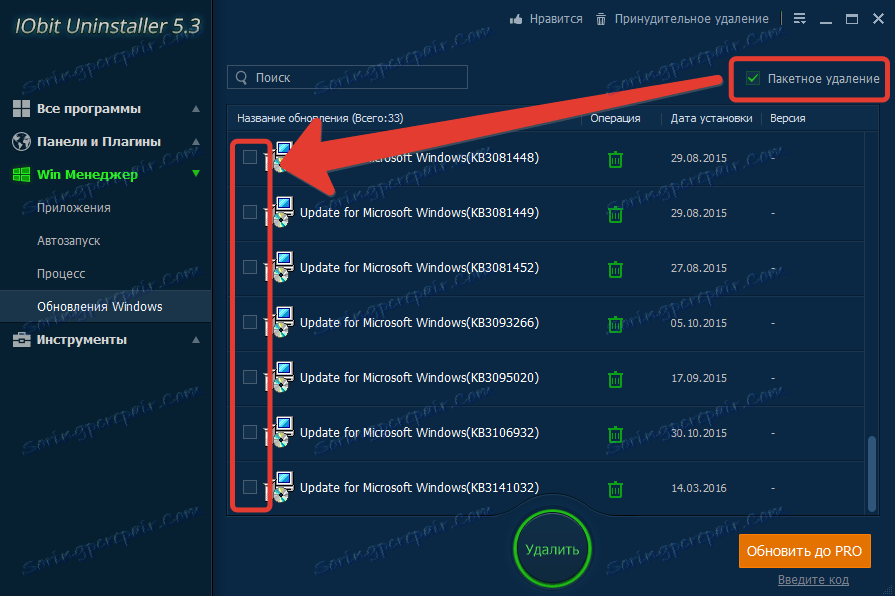Viewport: 895px width, 596px height.
Task: Click date 05.10.2015
Action: coord(699,323)
